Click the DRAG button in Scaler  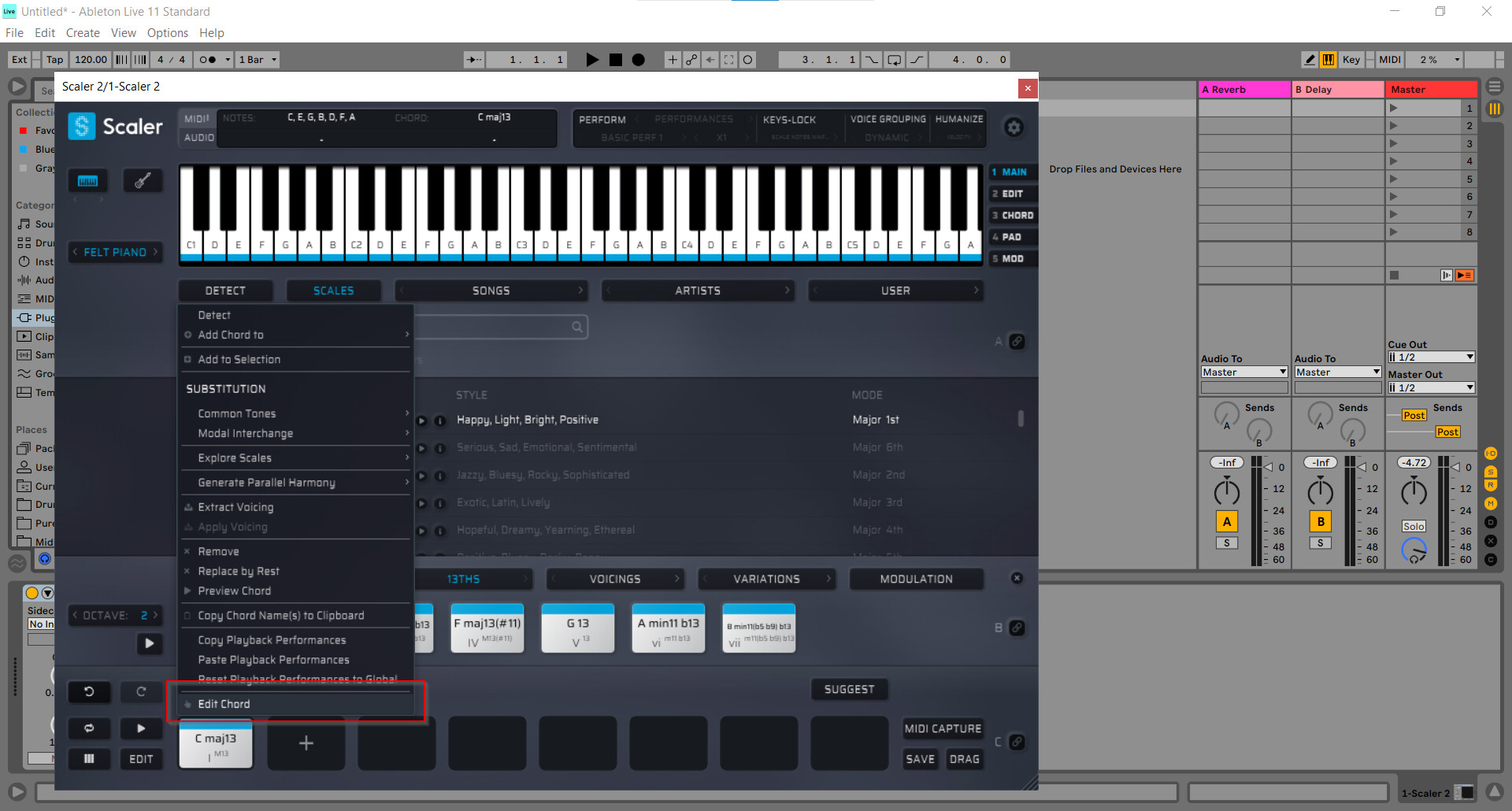(x=964, y=759)
